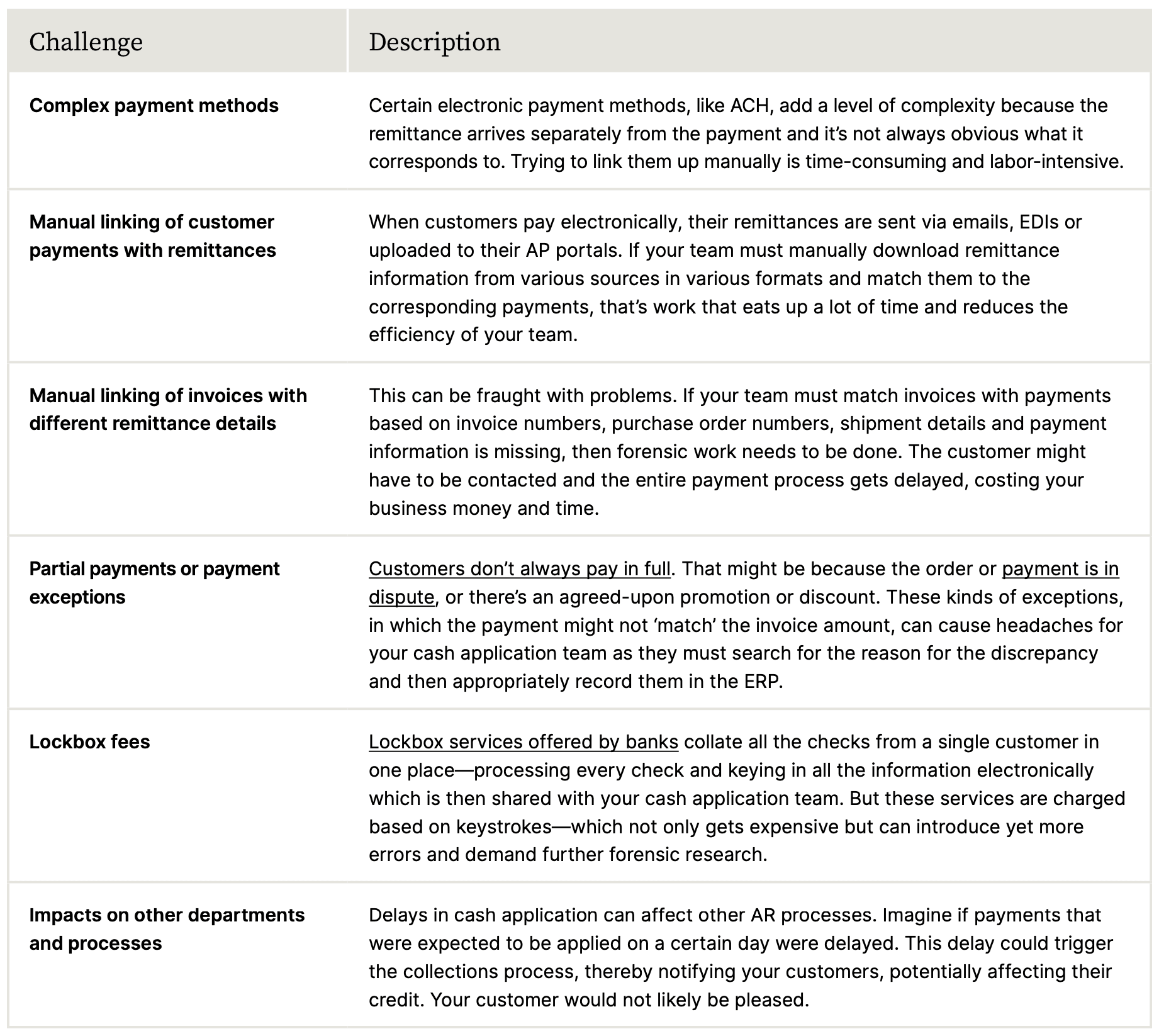Open "Lockbox services offered by banks" link

coord(523,742)
